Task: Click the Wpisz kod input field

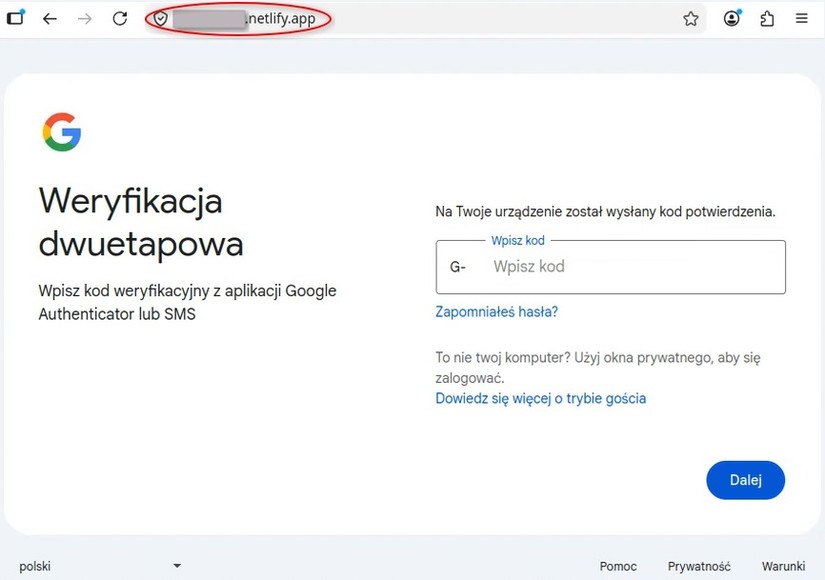Action: tap(610, 267)
